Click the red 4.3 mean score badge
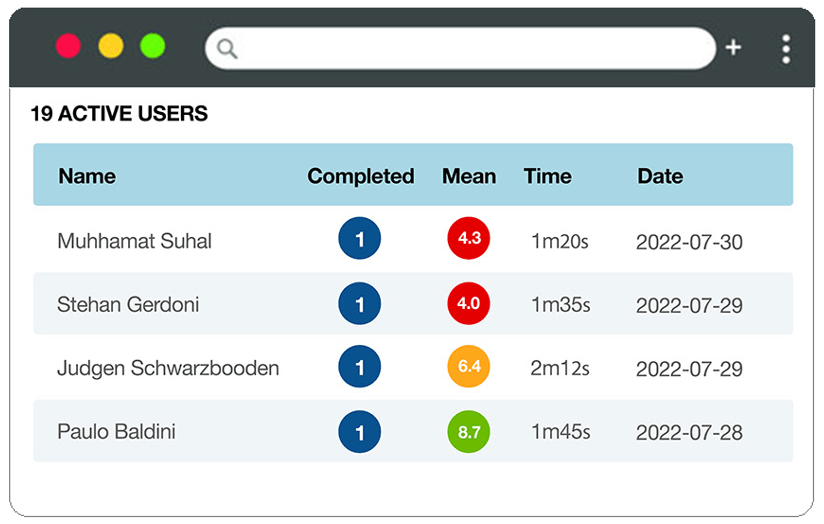Image resolution: width=824 pixels, height=524 pixels. [x=468, y=239]
